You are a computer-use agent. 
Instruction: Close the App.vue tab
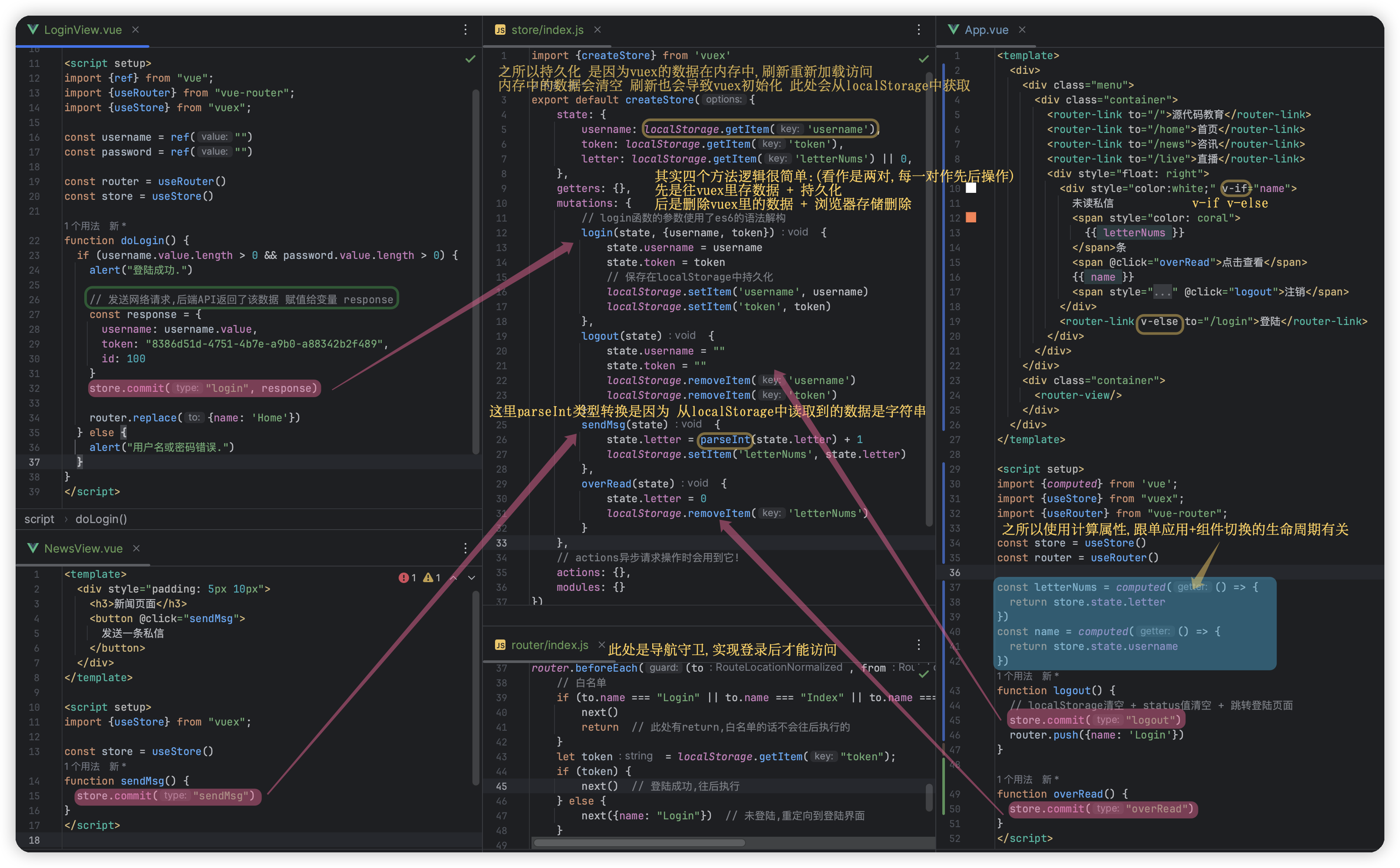point(1022,30)
